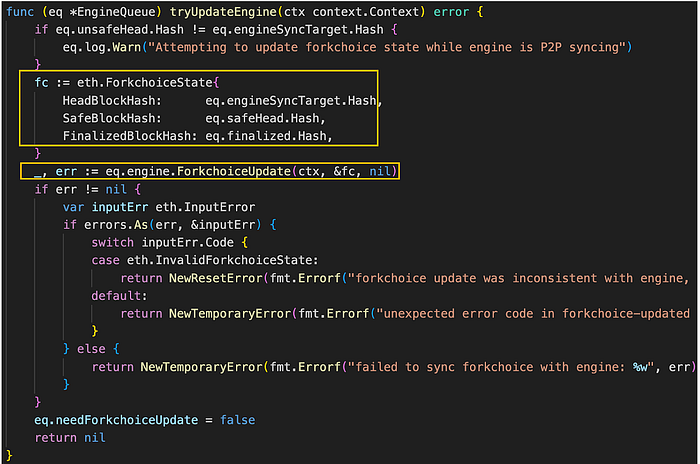Click "P2P" in the warning message

(x=551, y=47)
